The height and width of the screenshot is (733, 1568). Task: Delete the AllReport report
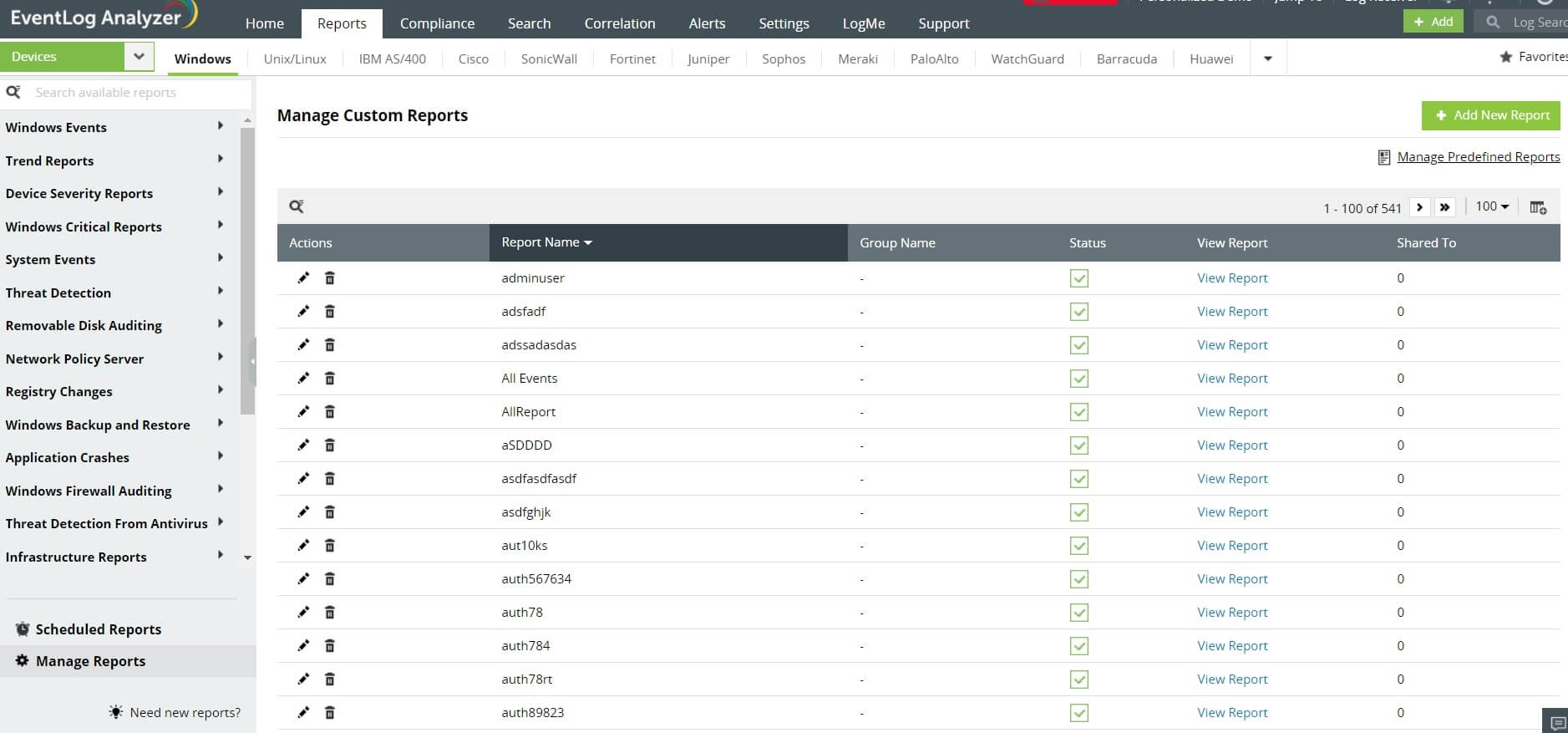pyautogui.click(x=330, y=411)
